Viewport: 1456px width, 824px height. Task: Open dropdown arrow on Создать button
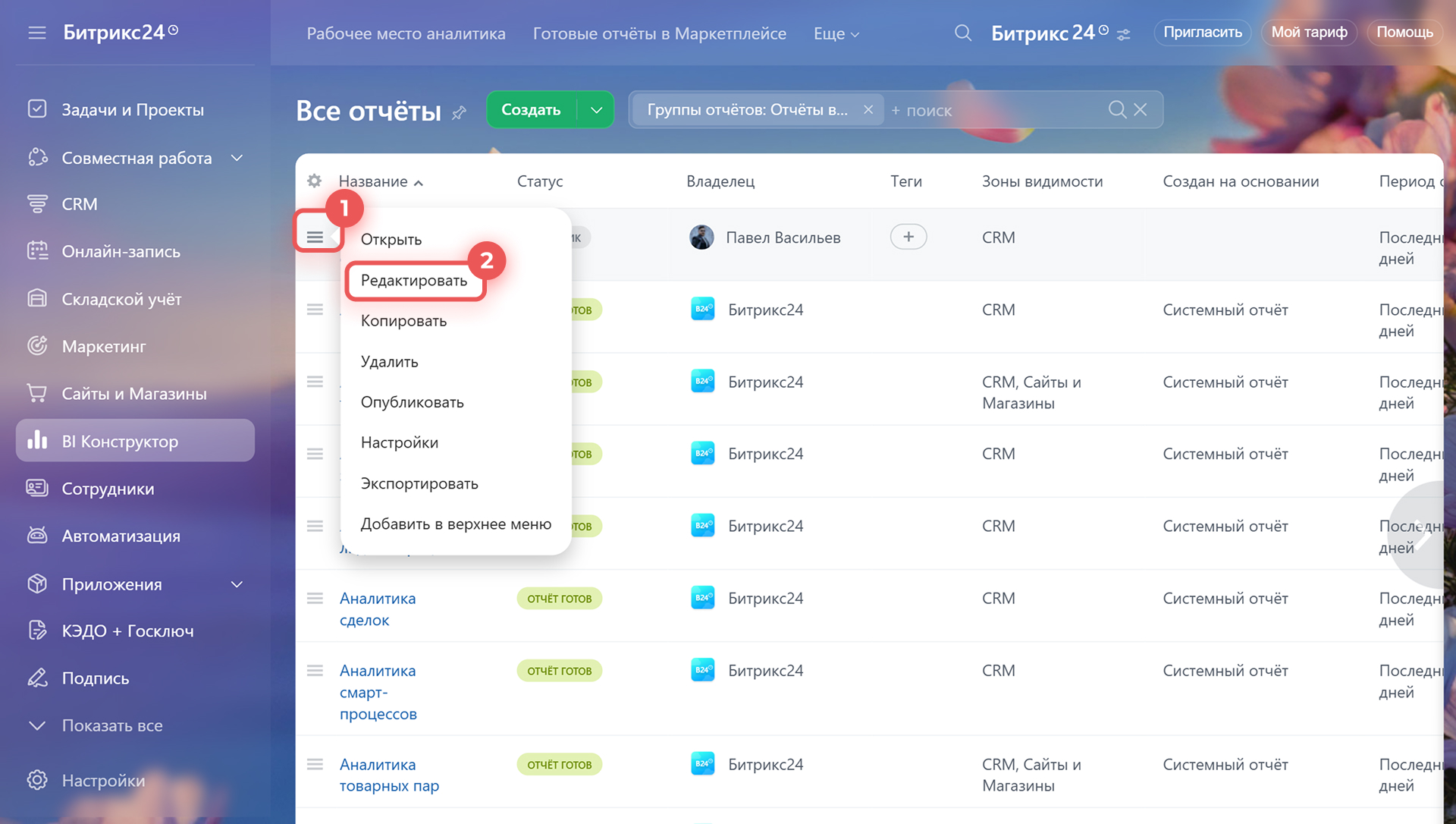coord(597,110)
